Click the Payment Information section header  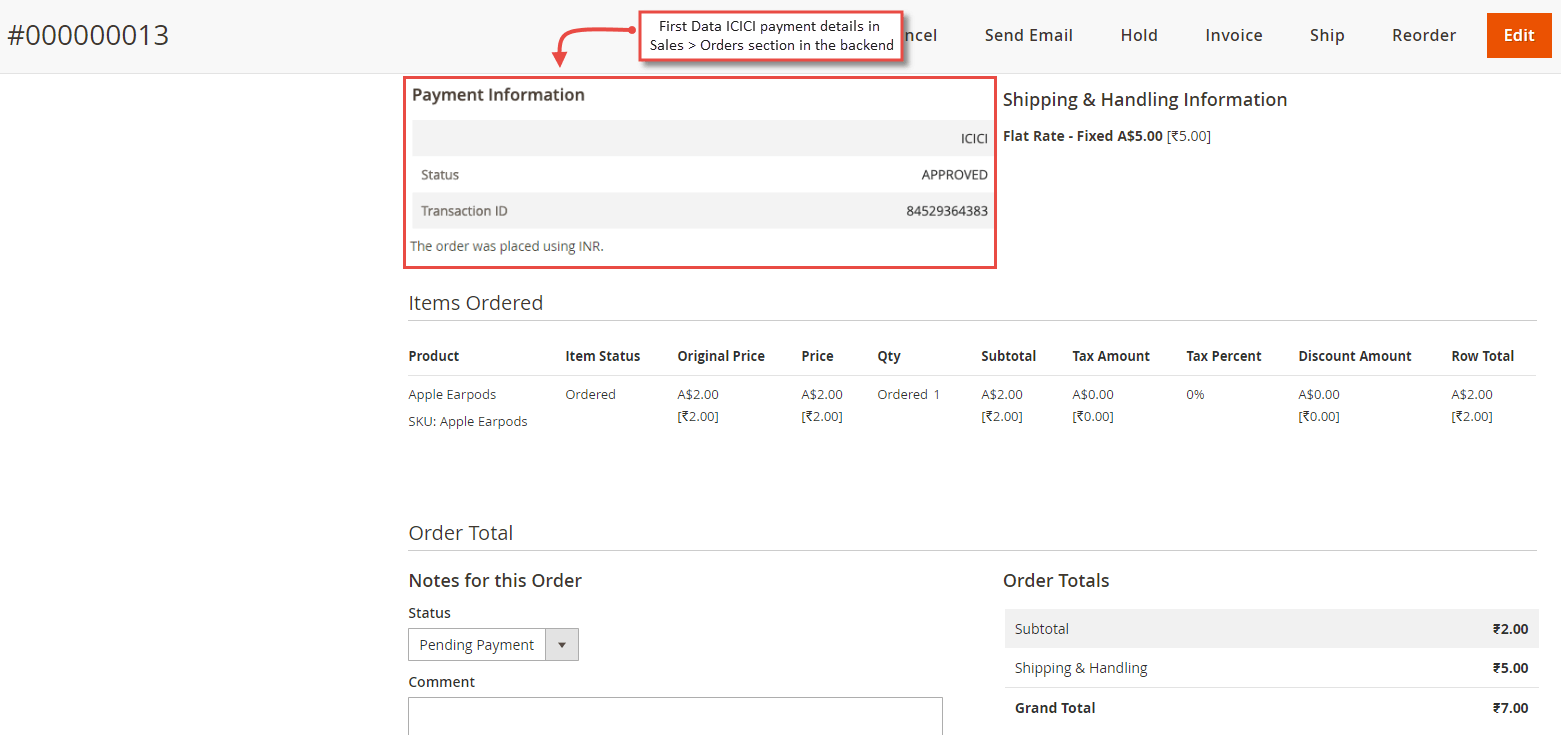tap(497, 94)
